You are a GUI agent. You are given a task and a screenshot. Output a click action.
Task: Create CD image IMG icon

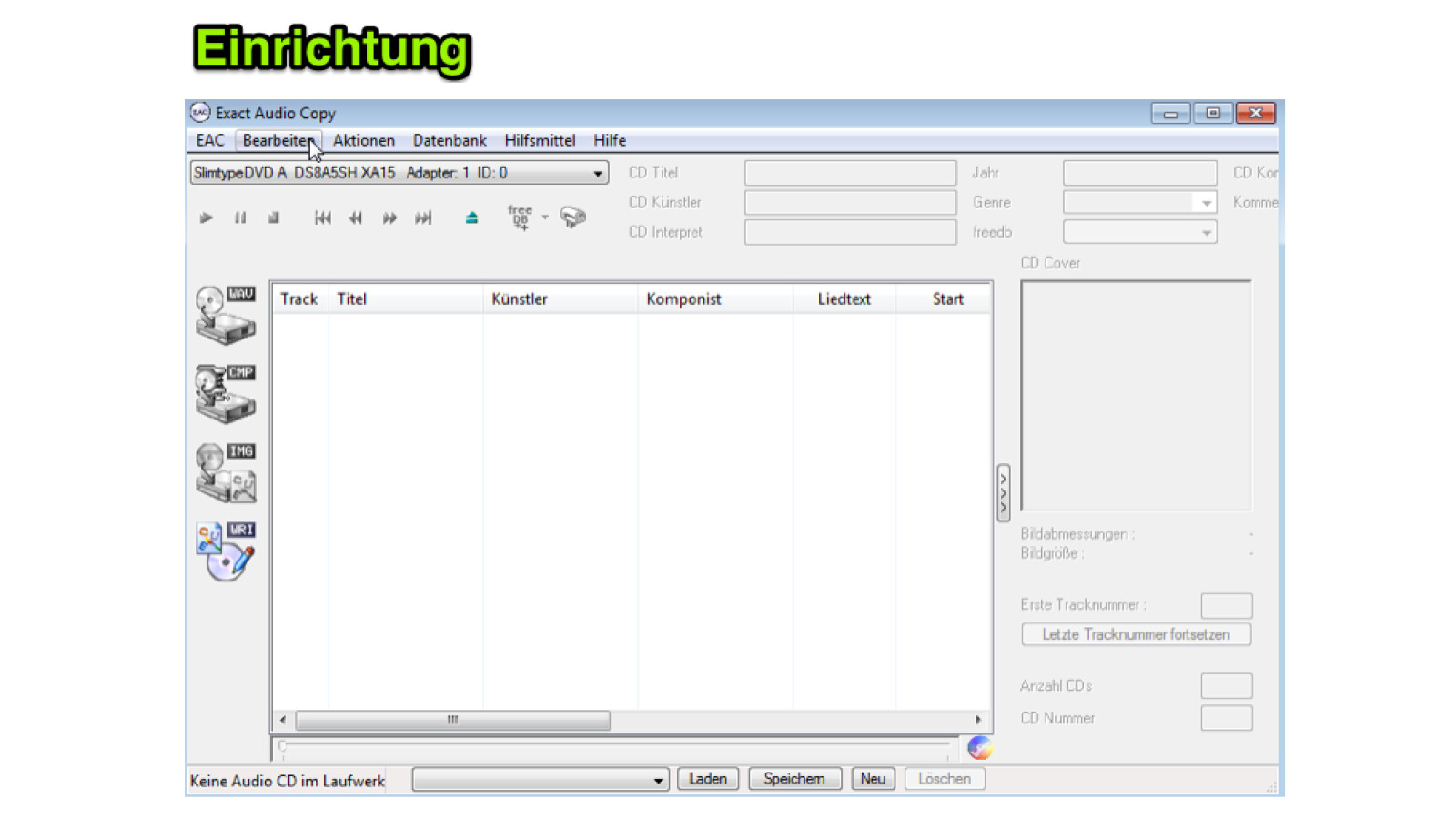tap(226, 472)
